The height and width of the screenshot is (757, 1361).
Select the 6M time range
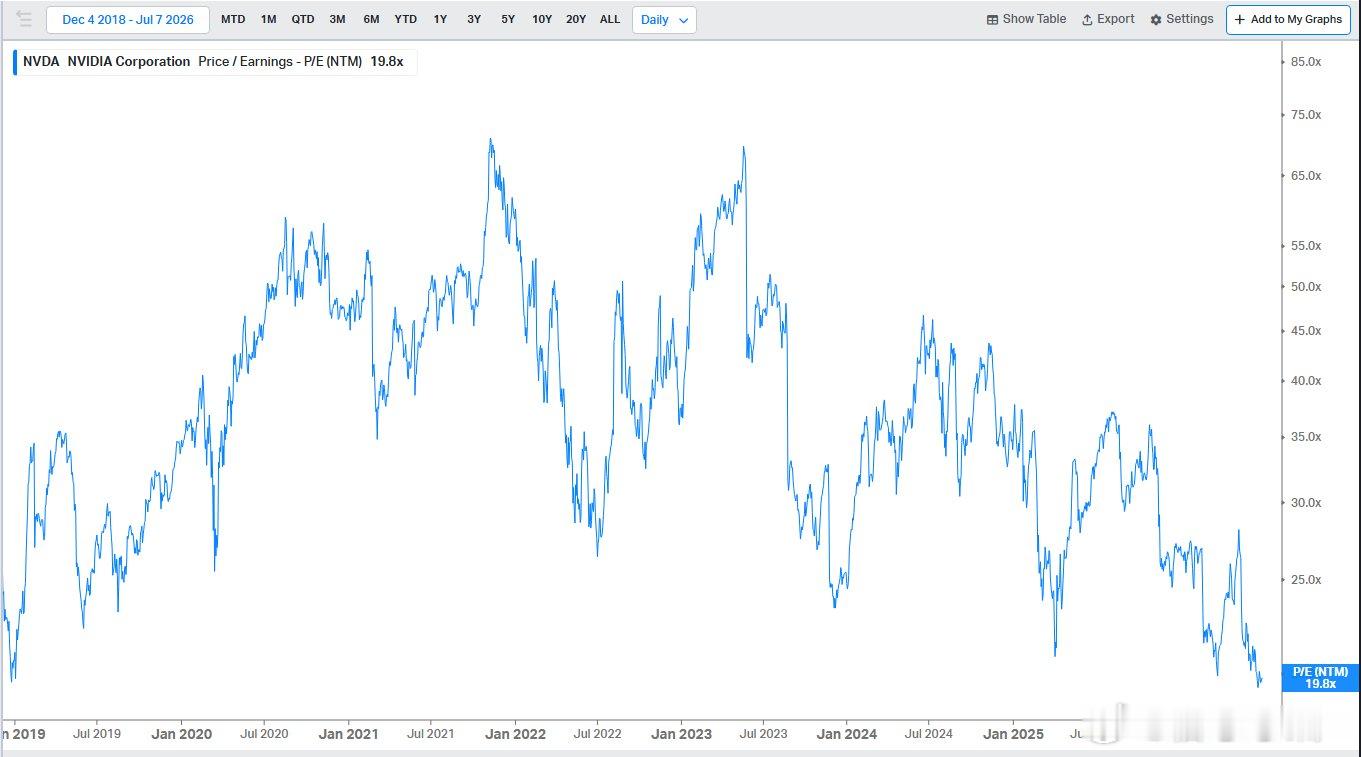pos(371,20)
